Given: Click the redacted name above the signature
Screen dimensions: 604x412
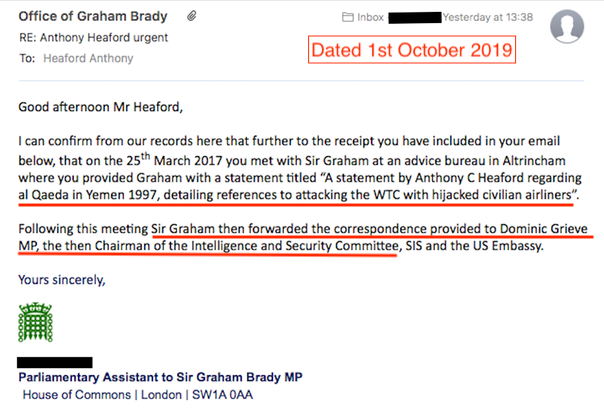Looking at the screenshot, I should [x=55, y=362].
